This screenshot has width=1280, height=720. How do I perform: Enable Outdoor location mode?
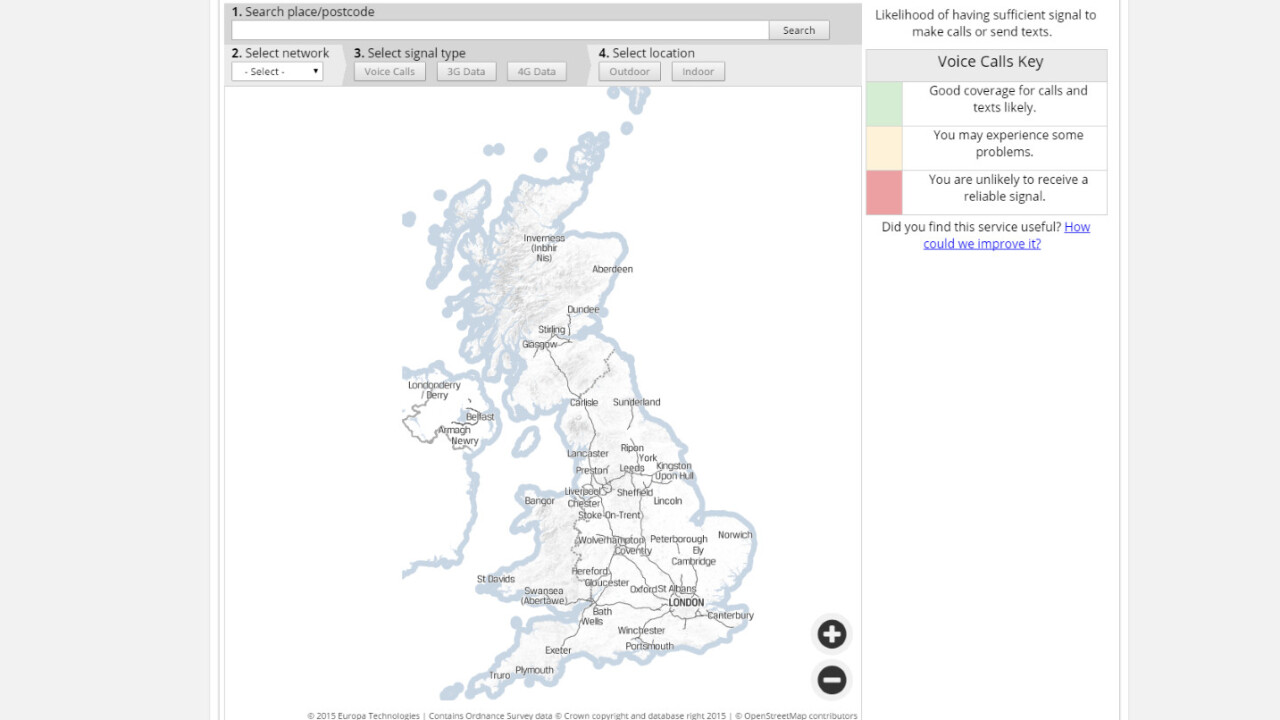629,71
